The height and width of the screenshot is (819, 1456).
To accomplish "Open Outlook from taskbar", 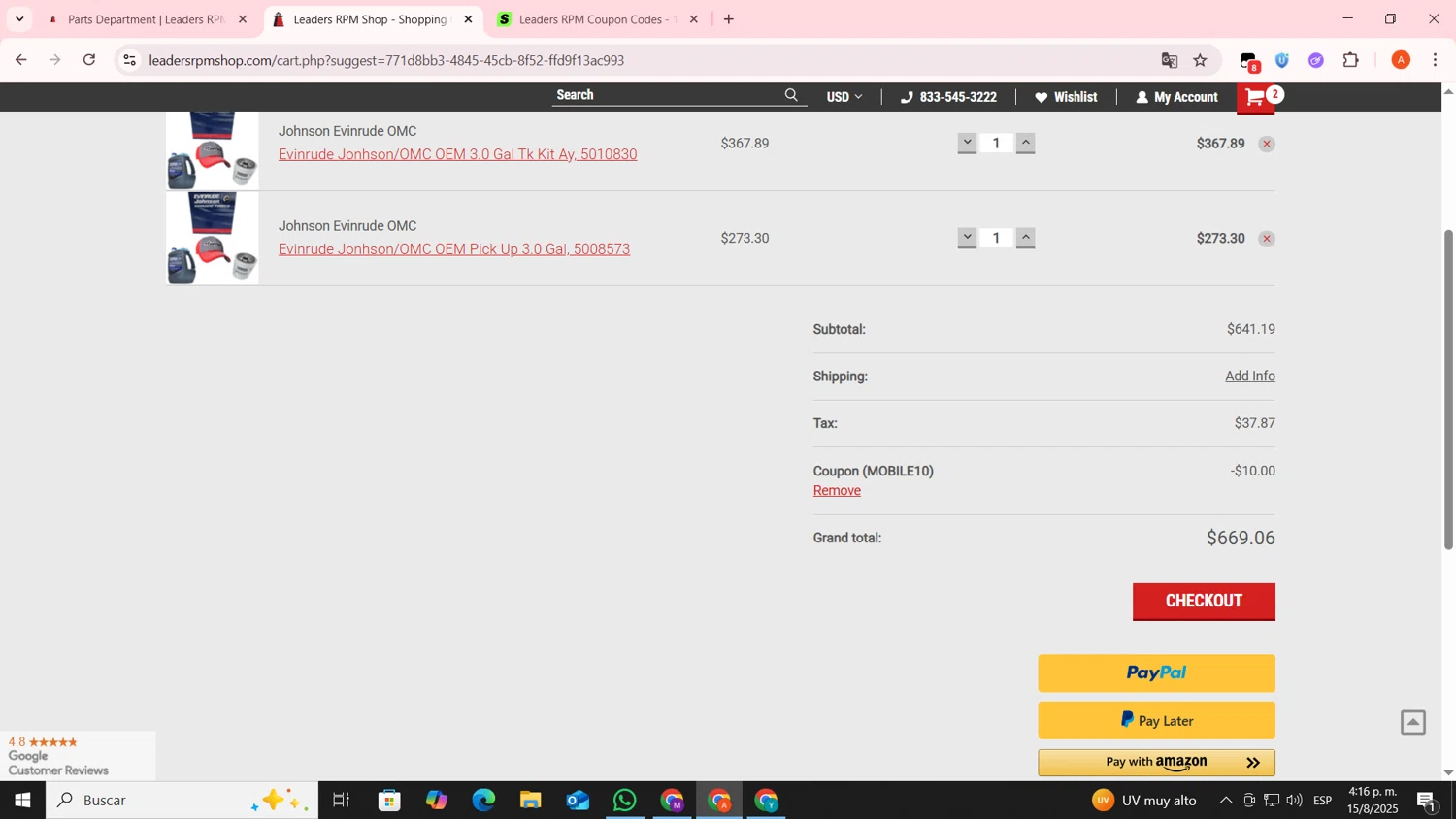I will pyautogui.click(x=578, y=801).
